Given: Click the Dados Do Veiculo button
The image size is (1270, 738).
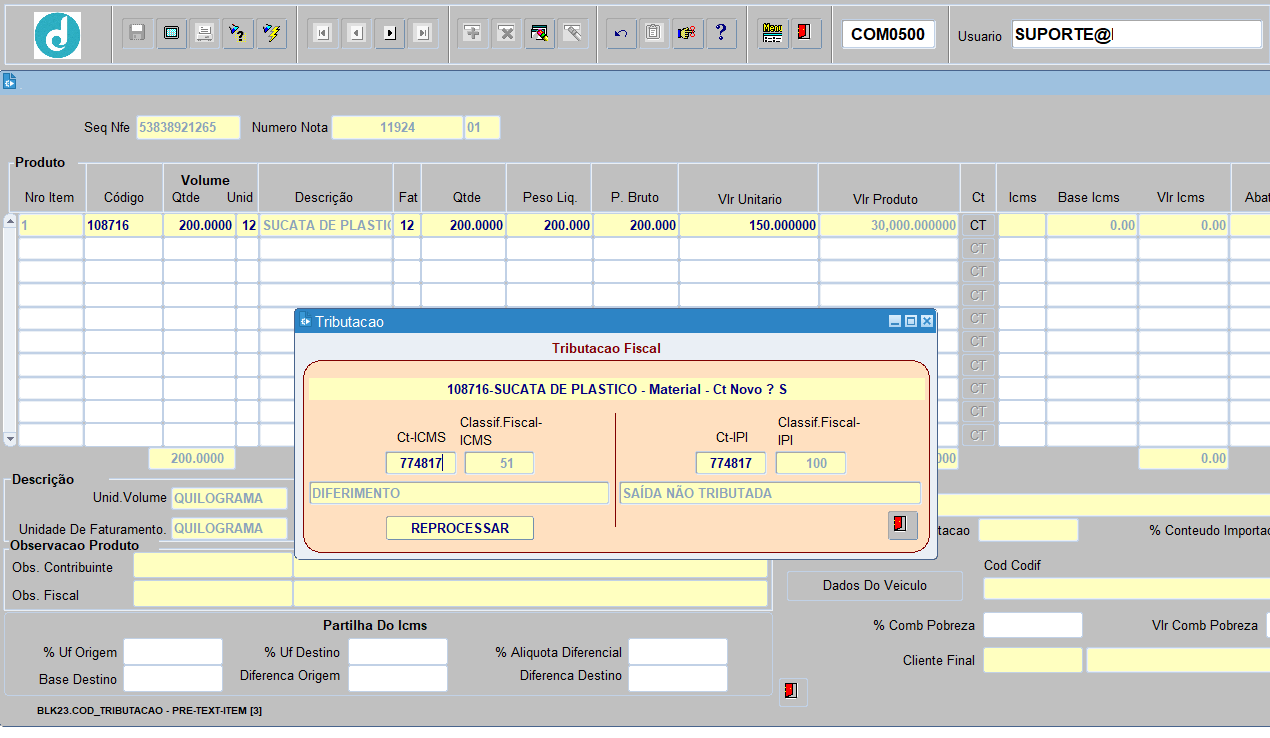Looking at the screenshot, I should coord(875,585).
